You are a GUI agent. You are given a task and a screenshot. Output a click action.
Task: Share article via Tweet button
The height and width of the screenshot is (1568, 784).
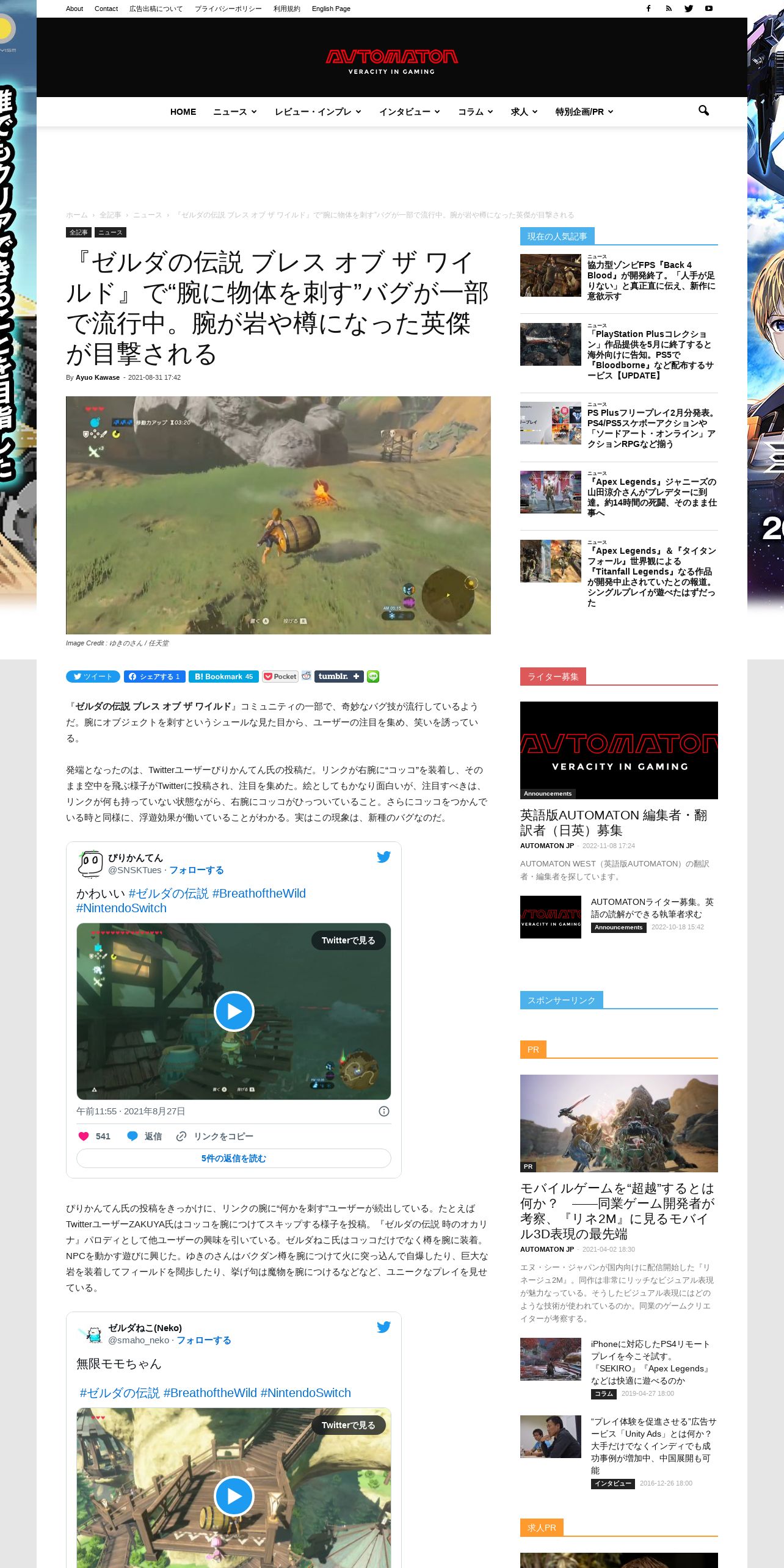93,677
